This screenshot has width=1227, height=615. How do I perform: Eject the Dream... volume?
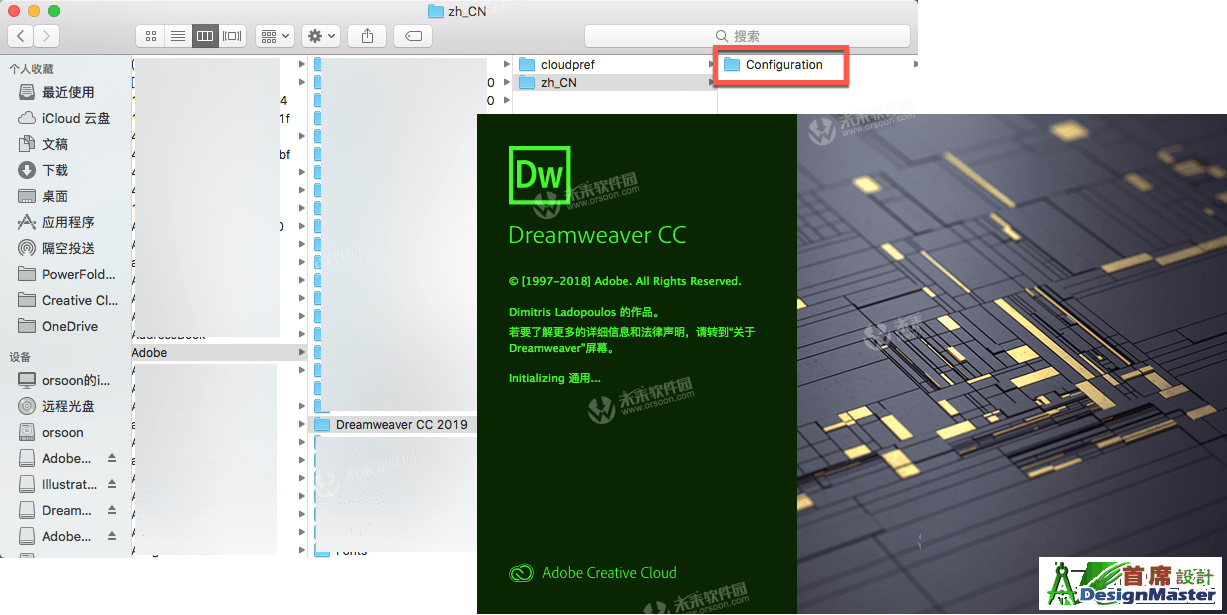click(x=112, y=510)
